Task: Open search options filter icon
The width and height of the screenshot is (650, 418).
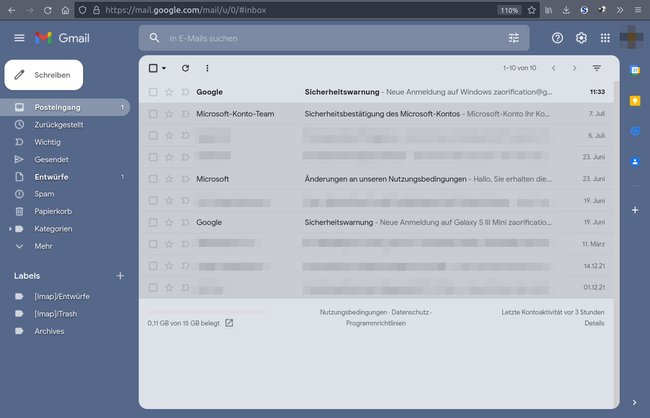Action: (514, 38)
